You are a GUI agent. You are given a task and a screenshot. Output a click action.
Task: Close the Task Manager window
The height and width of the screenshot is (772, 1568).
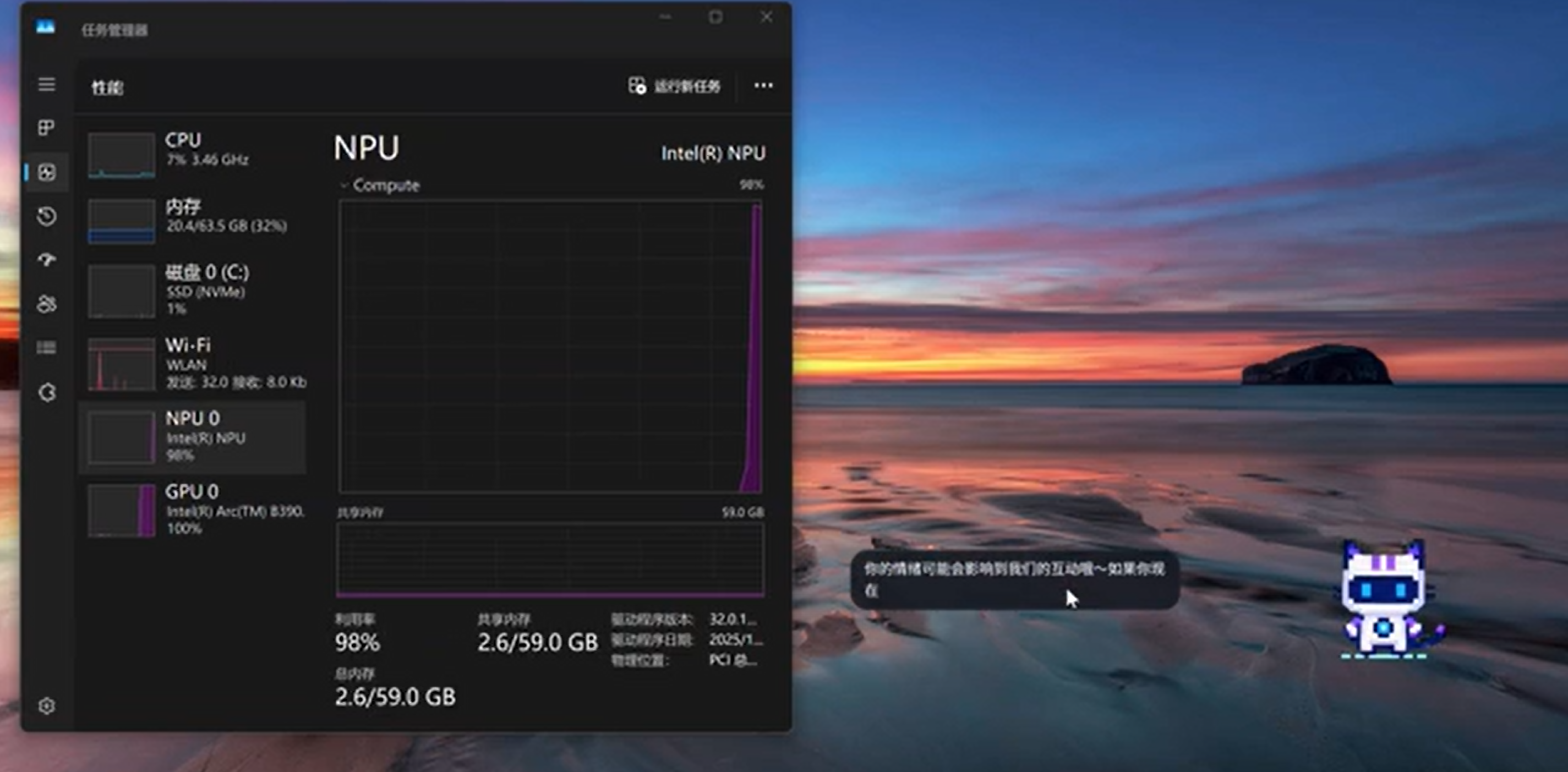tap(766, 17)
